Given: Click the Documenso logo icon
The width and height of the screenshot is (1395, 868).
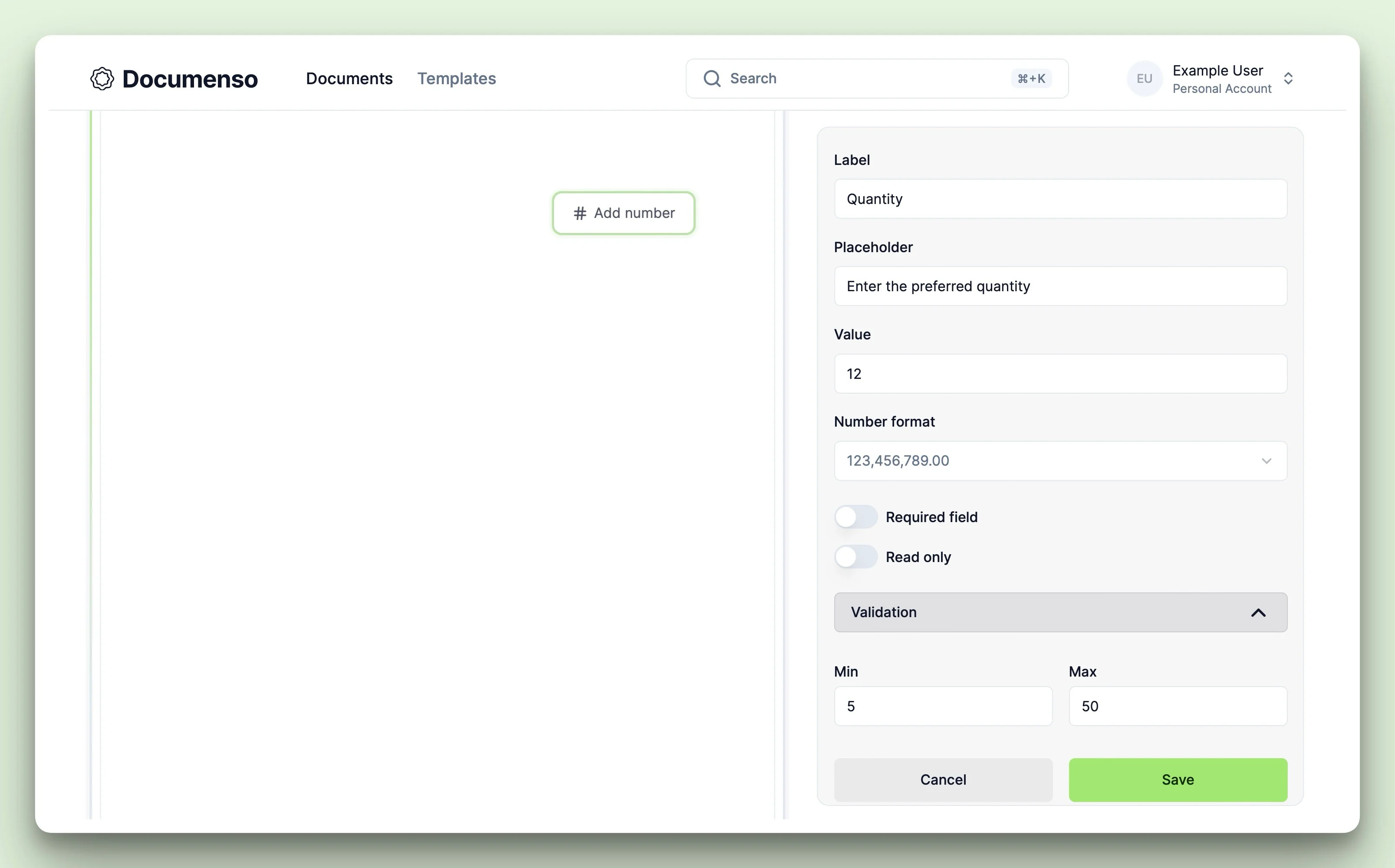Looking at the screenshot, I should [x=102, y=79].
